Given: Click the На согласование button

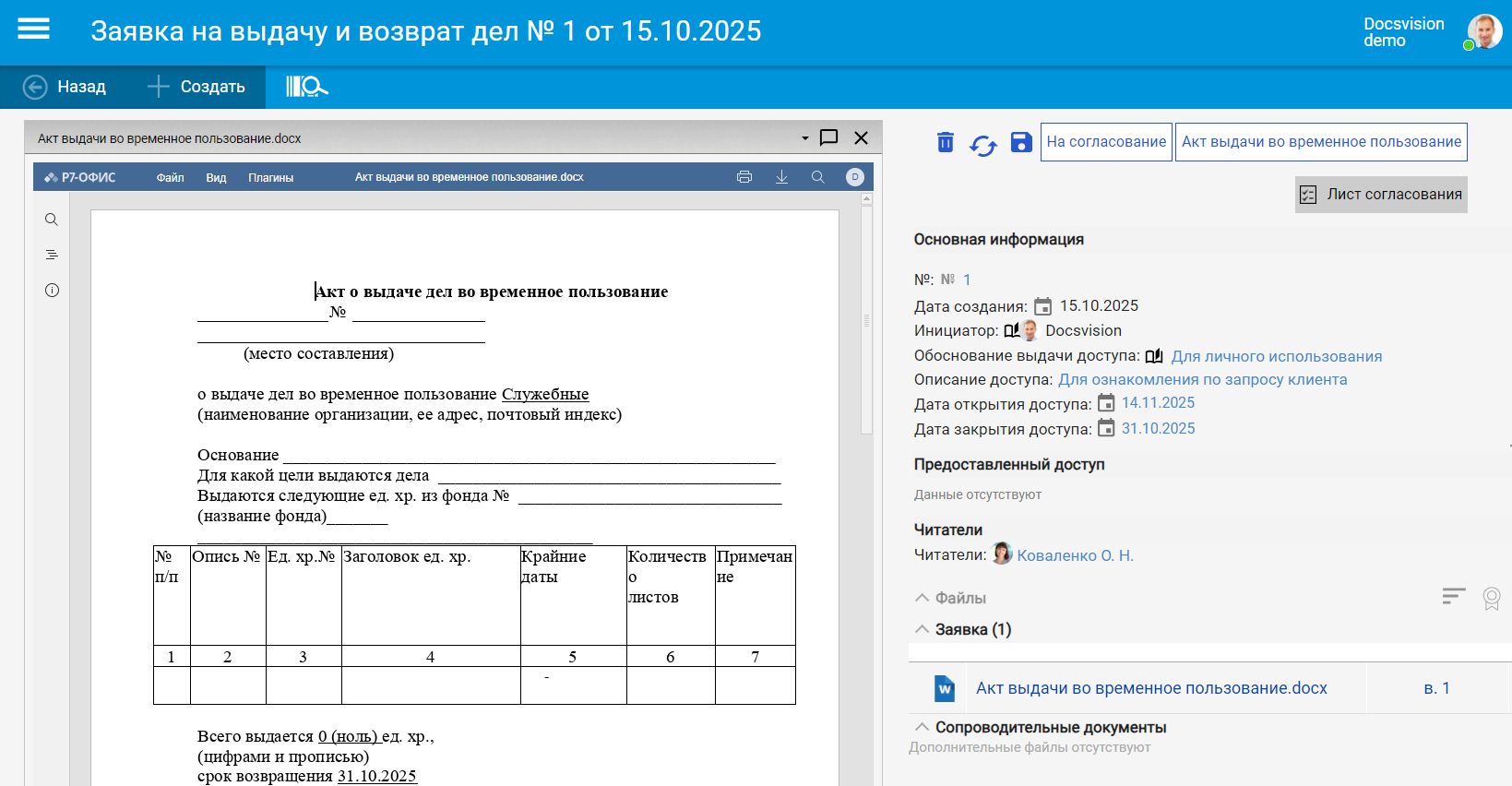Looking at the screenshot, I should coord(1105,142).
